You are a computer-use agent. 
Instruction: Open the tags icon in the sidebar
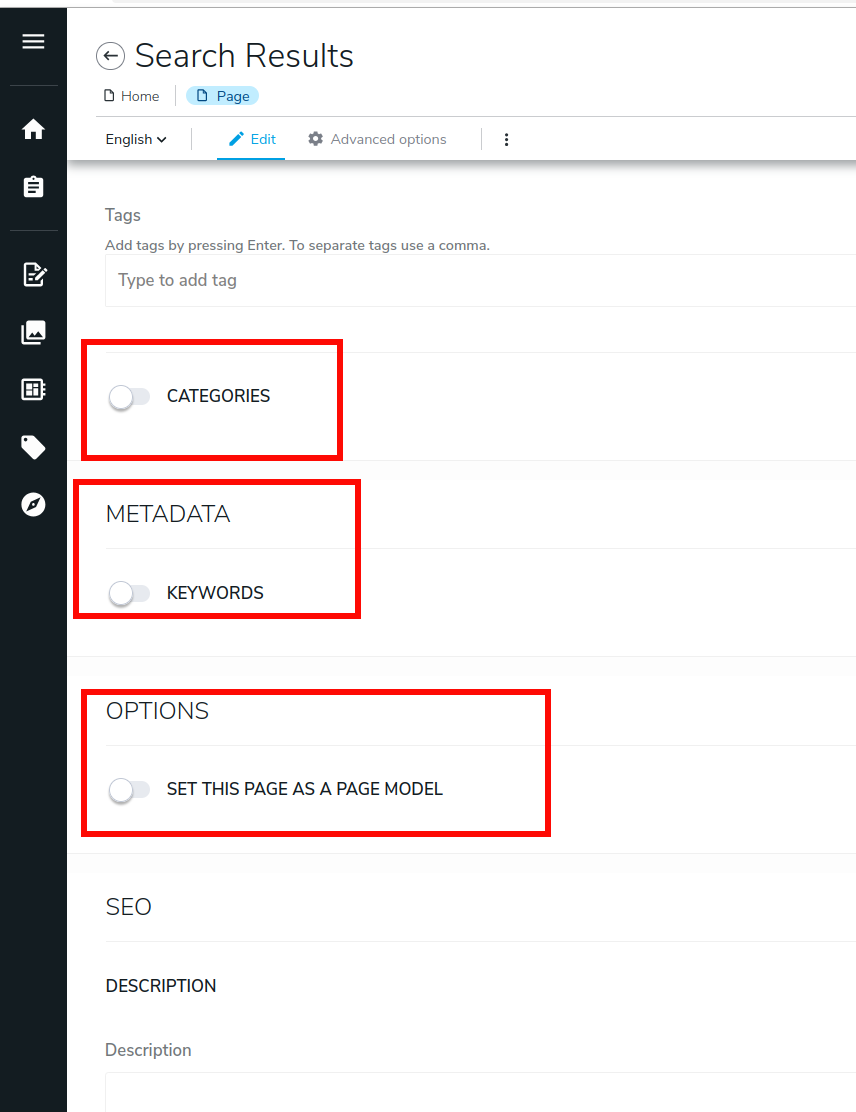click(33, 447)
